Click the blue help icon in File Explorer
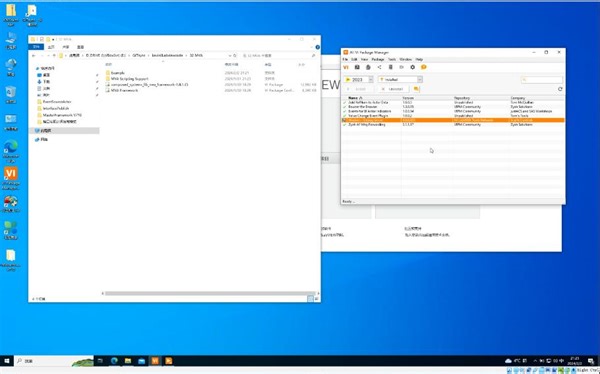 pos(317,47)
